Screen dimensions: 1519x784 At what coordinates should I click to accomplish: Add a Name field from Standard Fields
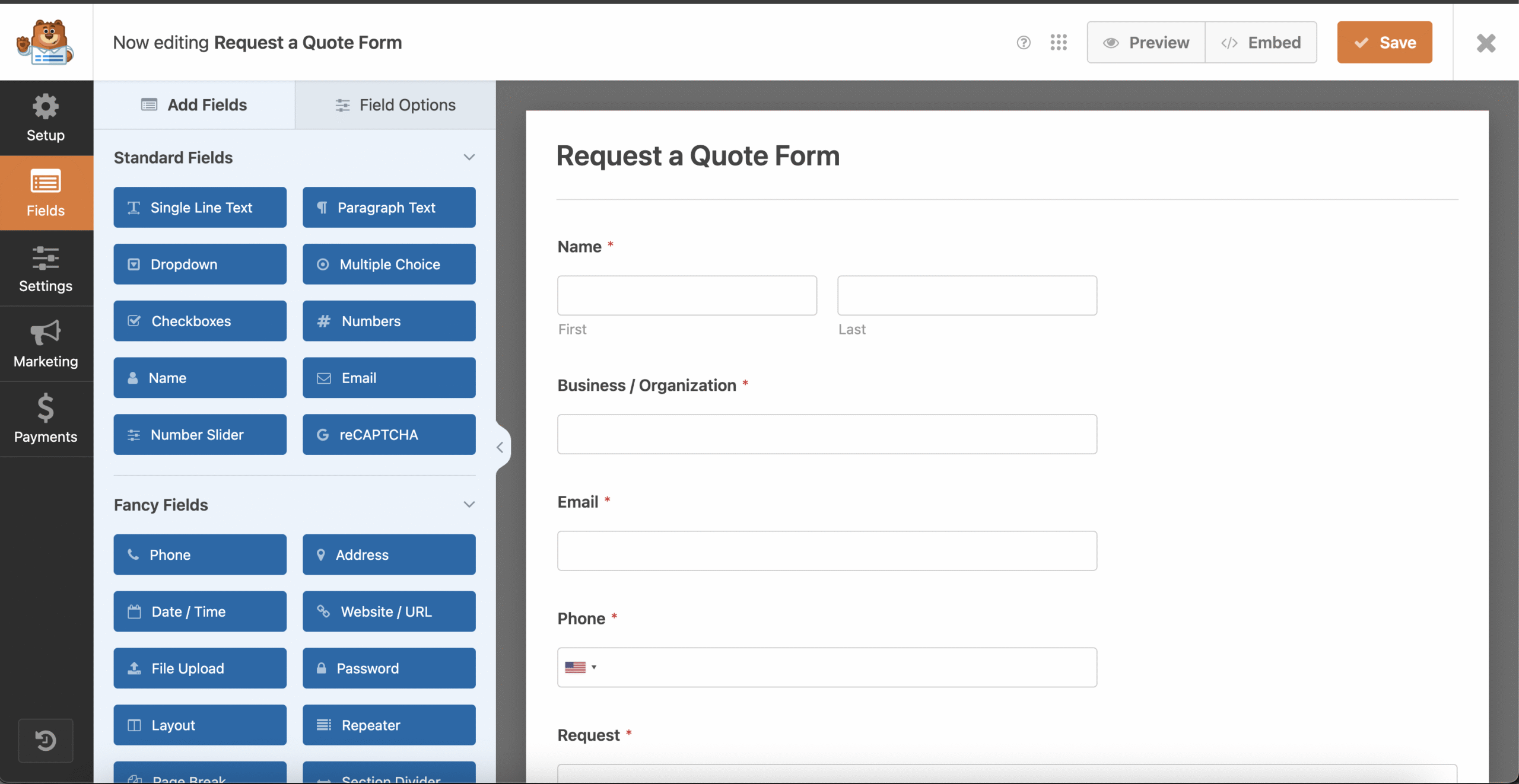coord(200,378)
